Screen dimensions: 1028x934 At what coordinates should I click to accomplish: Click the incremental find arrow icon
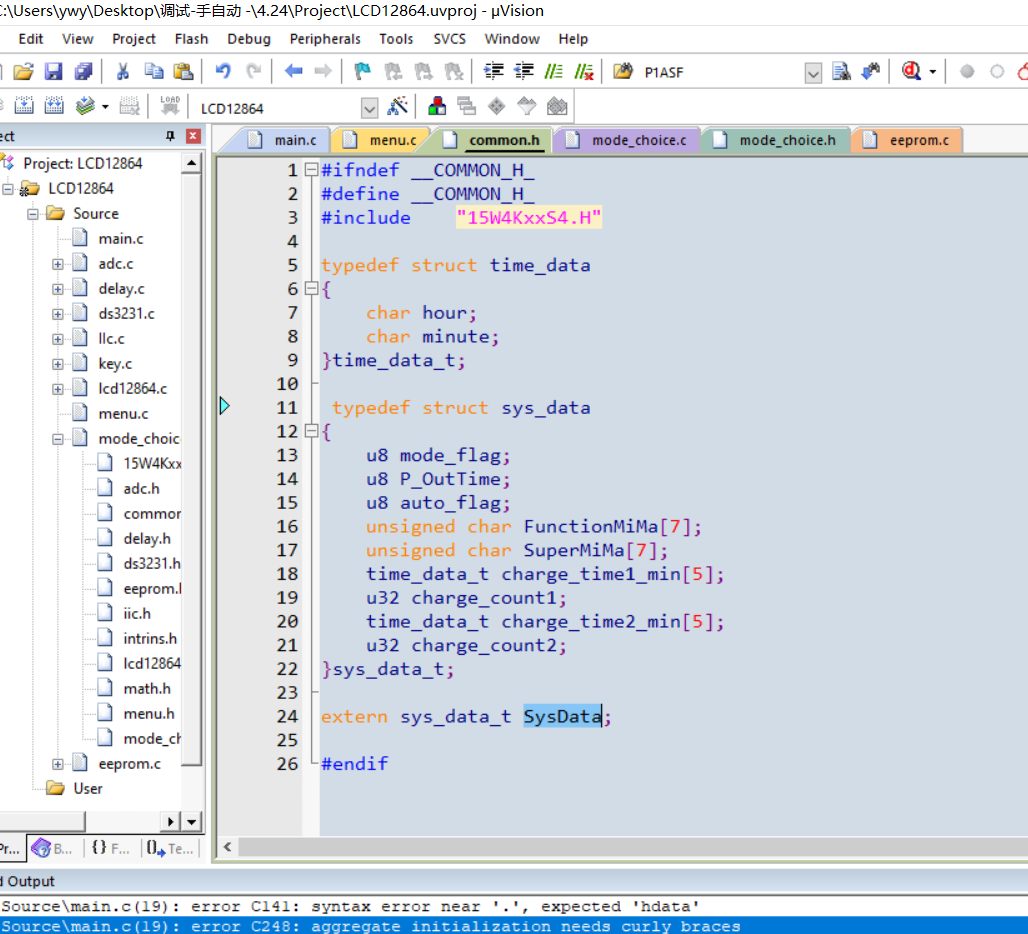[x=871, y=71]
